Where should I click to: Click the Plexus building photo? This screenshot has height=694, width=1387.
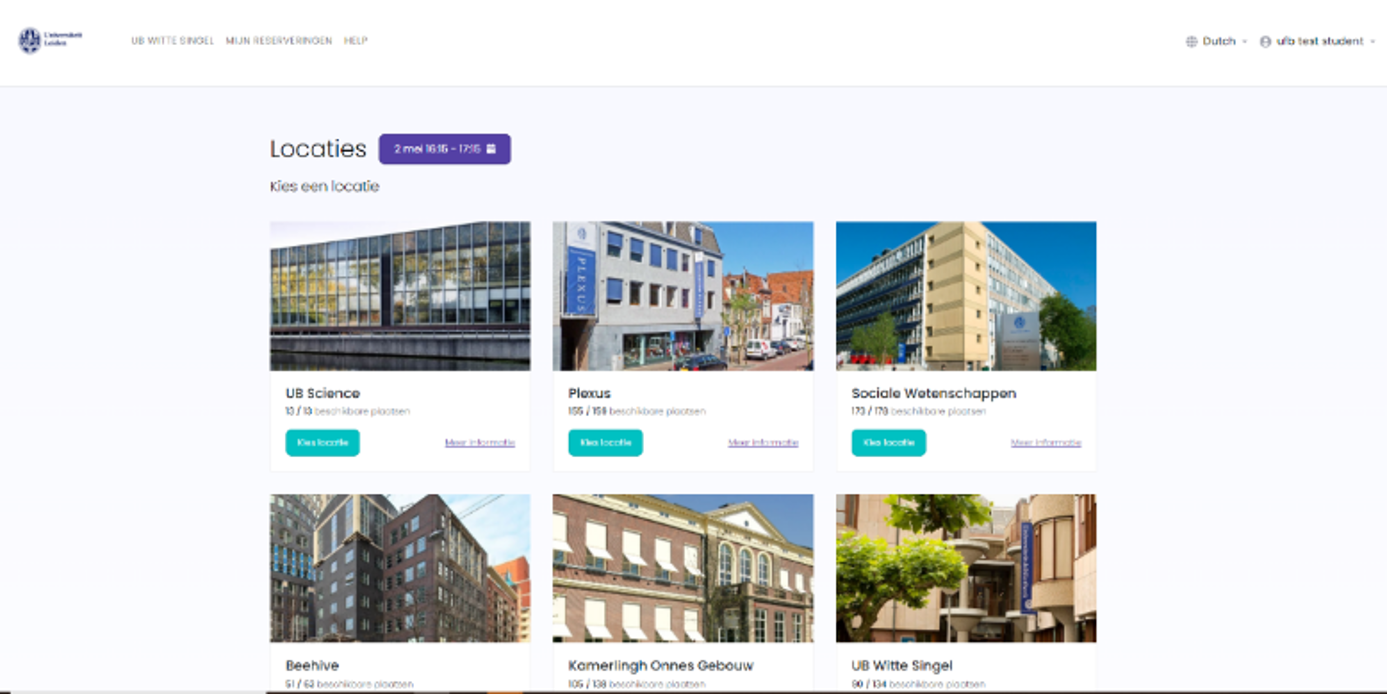pyautogui.click(x=683, y=296)
